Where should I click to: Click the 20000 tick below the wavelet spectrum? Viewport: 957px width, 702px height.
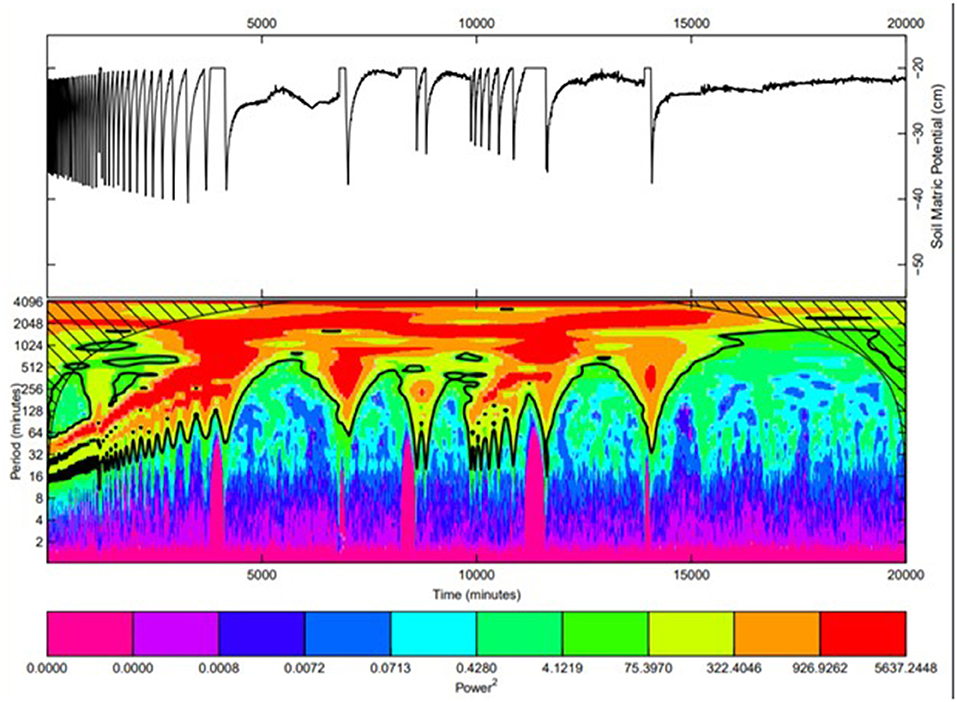point(906,575)
